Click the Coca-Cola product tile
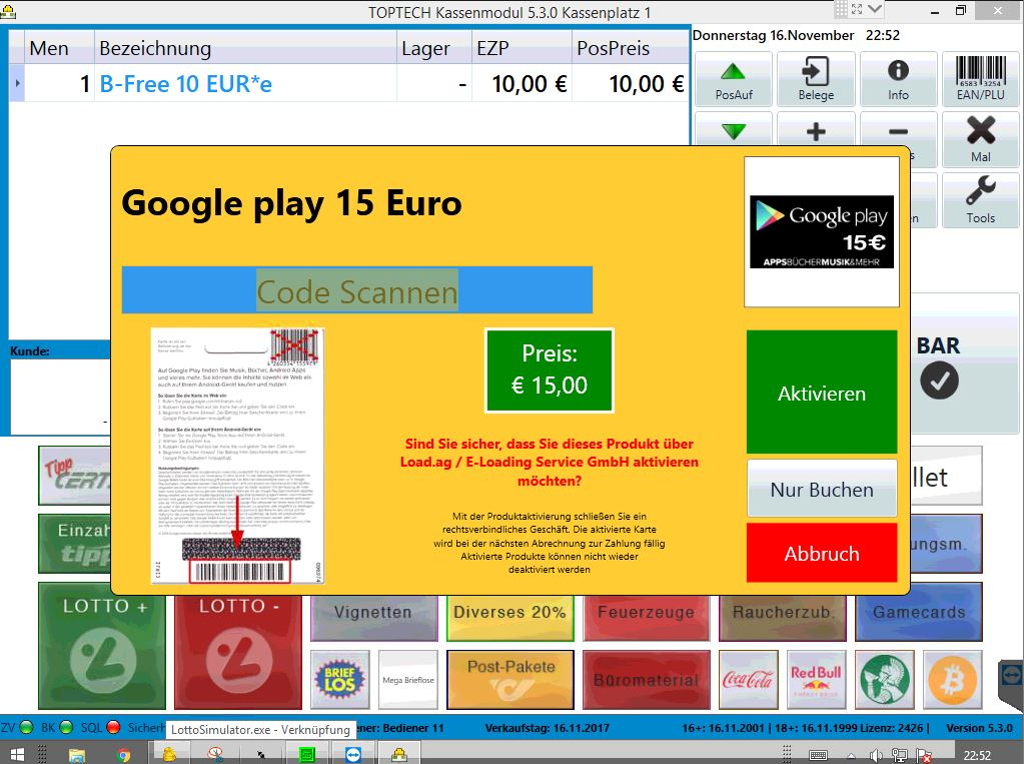Image resolution: width=1024 pixels, height=764 pixels. pyautogui.click(x=748, y=680)
